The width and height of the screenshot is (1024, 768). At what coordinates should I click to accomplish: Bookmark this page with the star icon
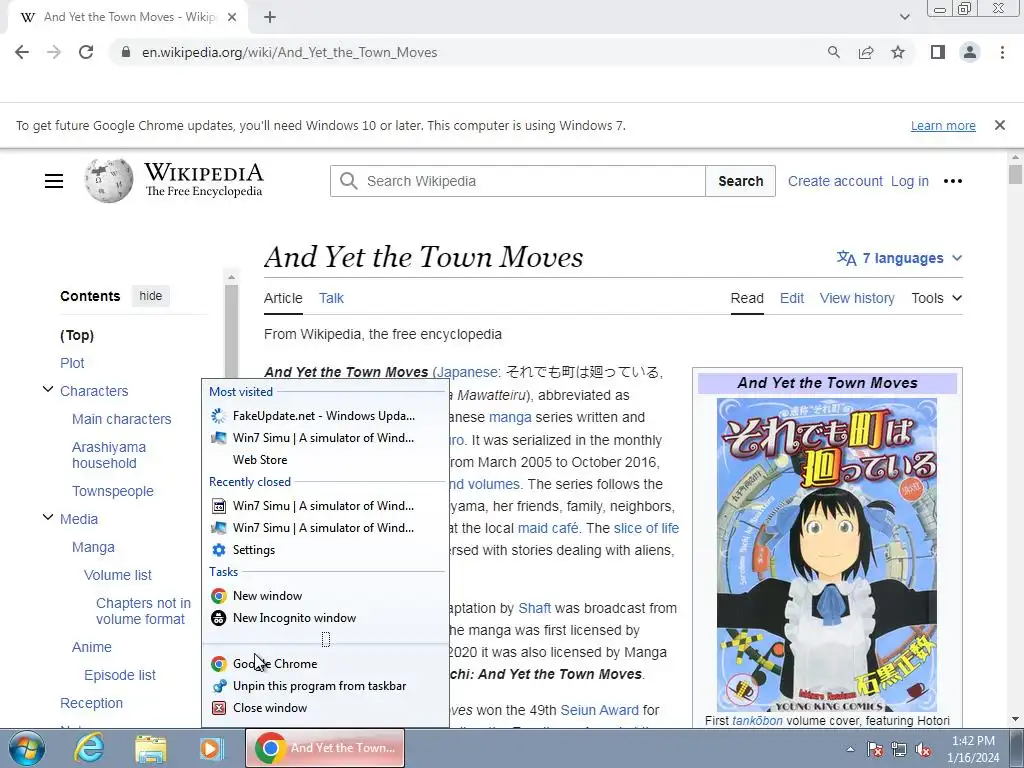(898, 52)
